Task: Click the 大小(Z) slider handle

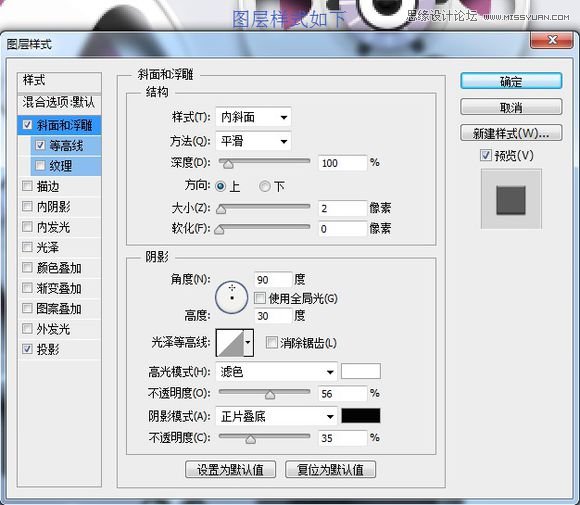Action: [221, 209]
